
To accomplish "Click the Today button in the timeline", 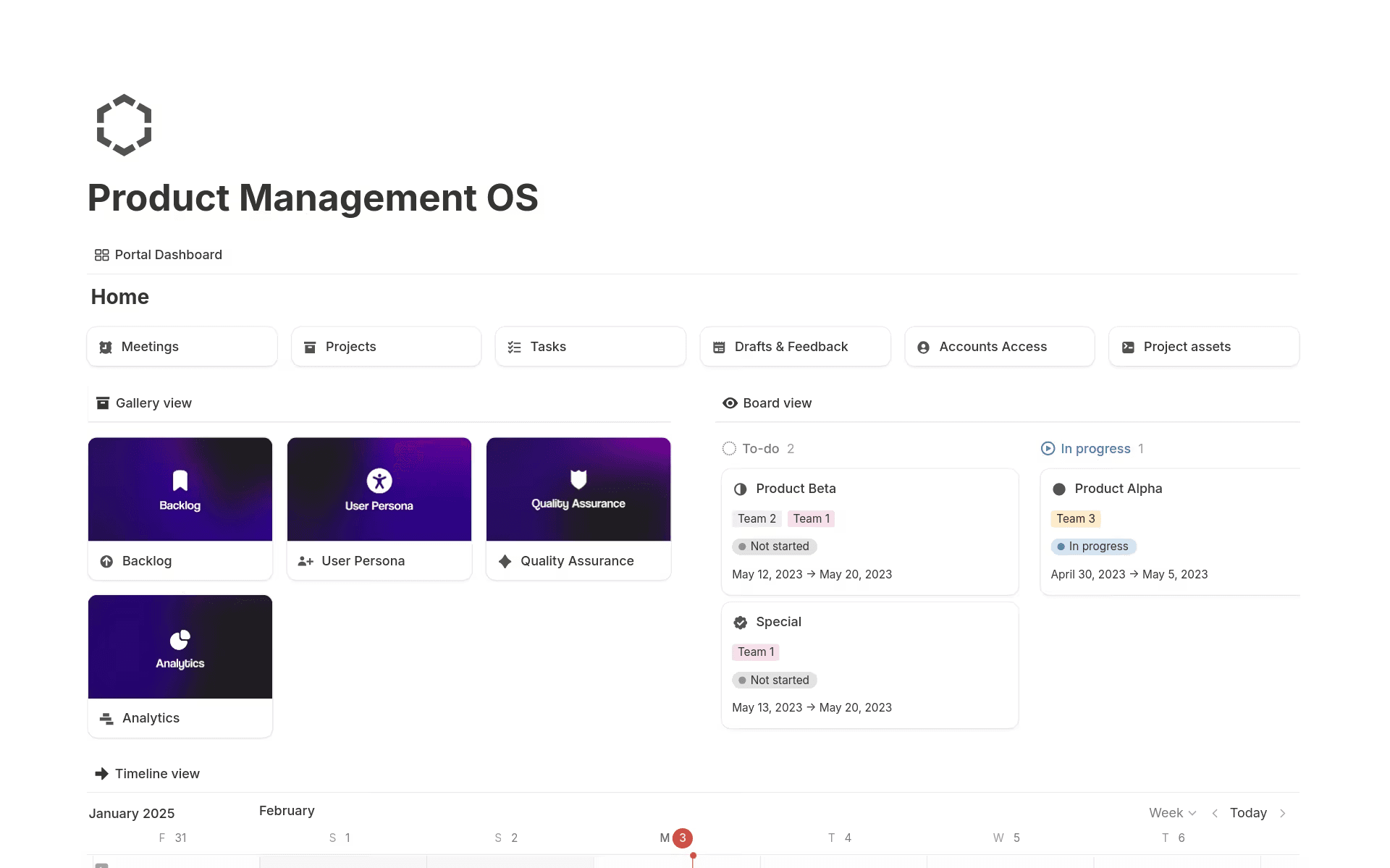I will click(1248, 812).
